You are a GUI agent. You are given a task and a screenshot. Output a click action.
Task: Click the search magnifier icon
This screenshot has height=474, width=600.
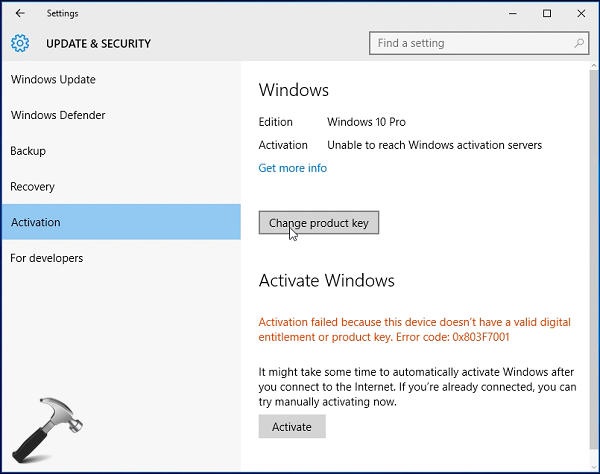(579, 43)
